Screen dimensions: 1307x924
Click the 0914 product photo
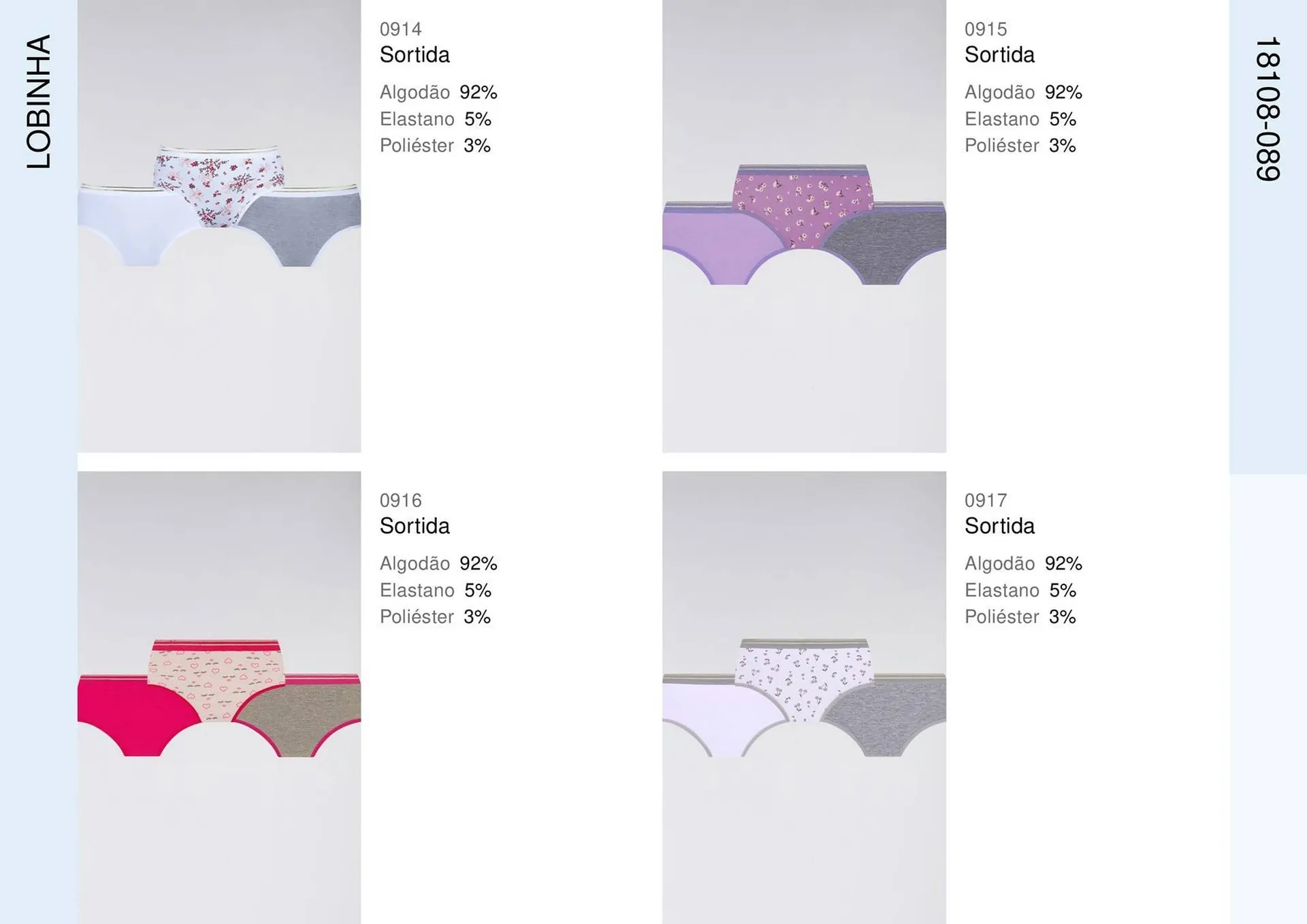point(219,226)
